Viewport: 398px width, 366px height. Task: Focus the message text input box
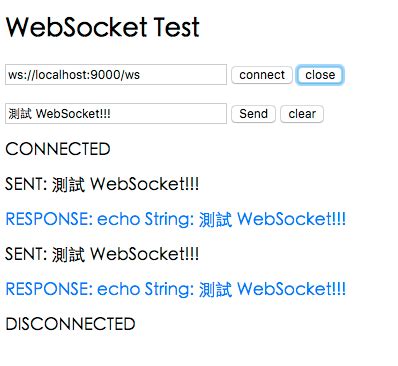116,114
